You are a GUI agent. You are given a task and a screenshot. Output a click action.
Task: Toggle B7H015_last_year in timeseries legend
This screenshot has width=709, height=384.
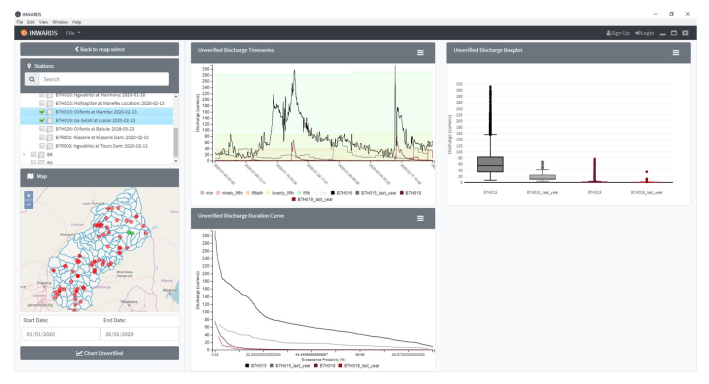[376, 193]
